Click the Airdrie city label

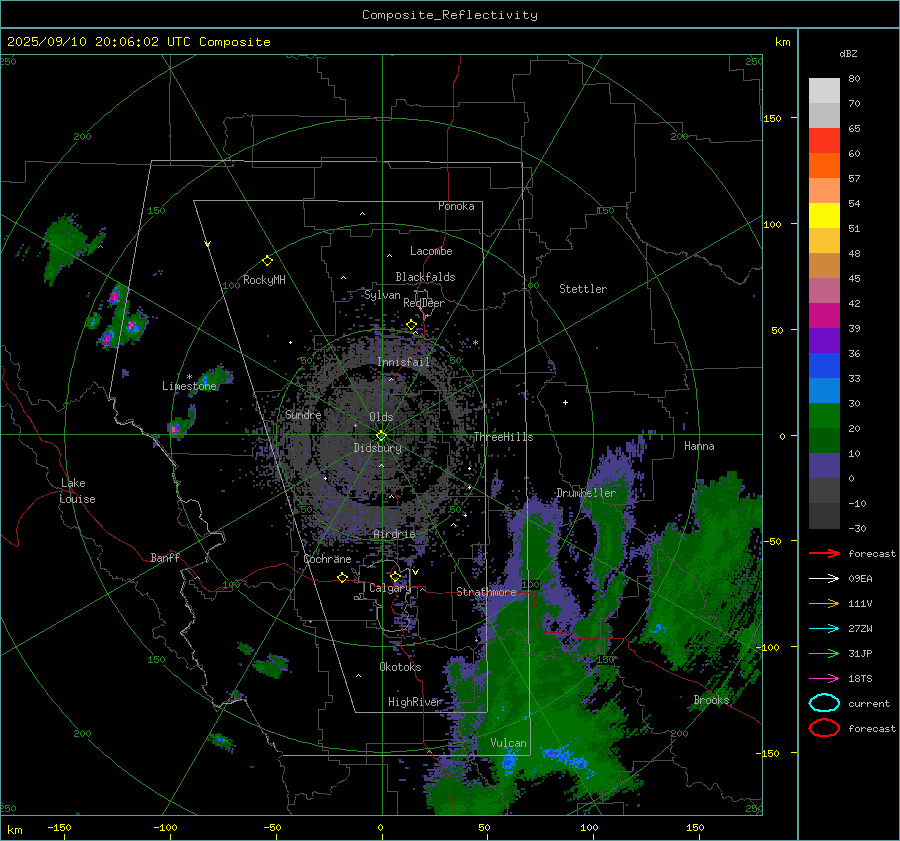click(x=394, y=534)
